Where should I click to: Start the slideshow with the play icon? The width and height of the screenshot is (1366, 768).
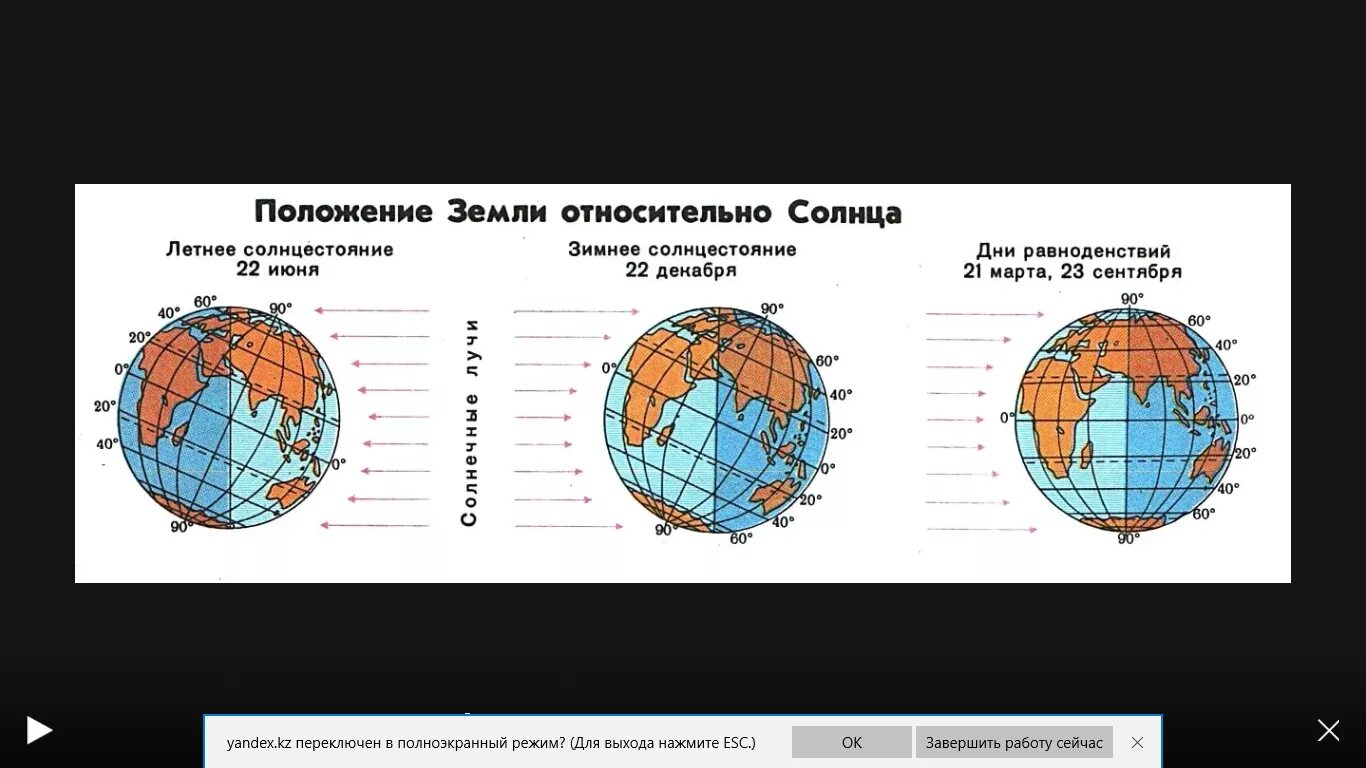click(x=39, y=730)
